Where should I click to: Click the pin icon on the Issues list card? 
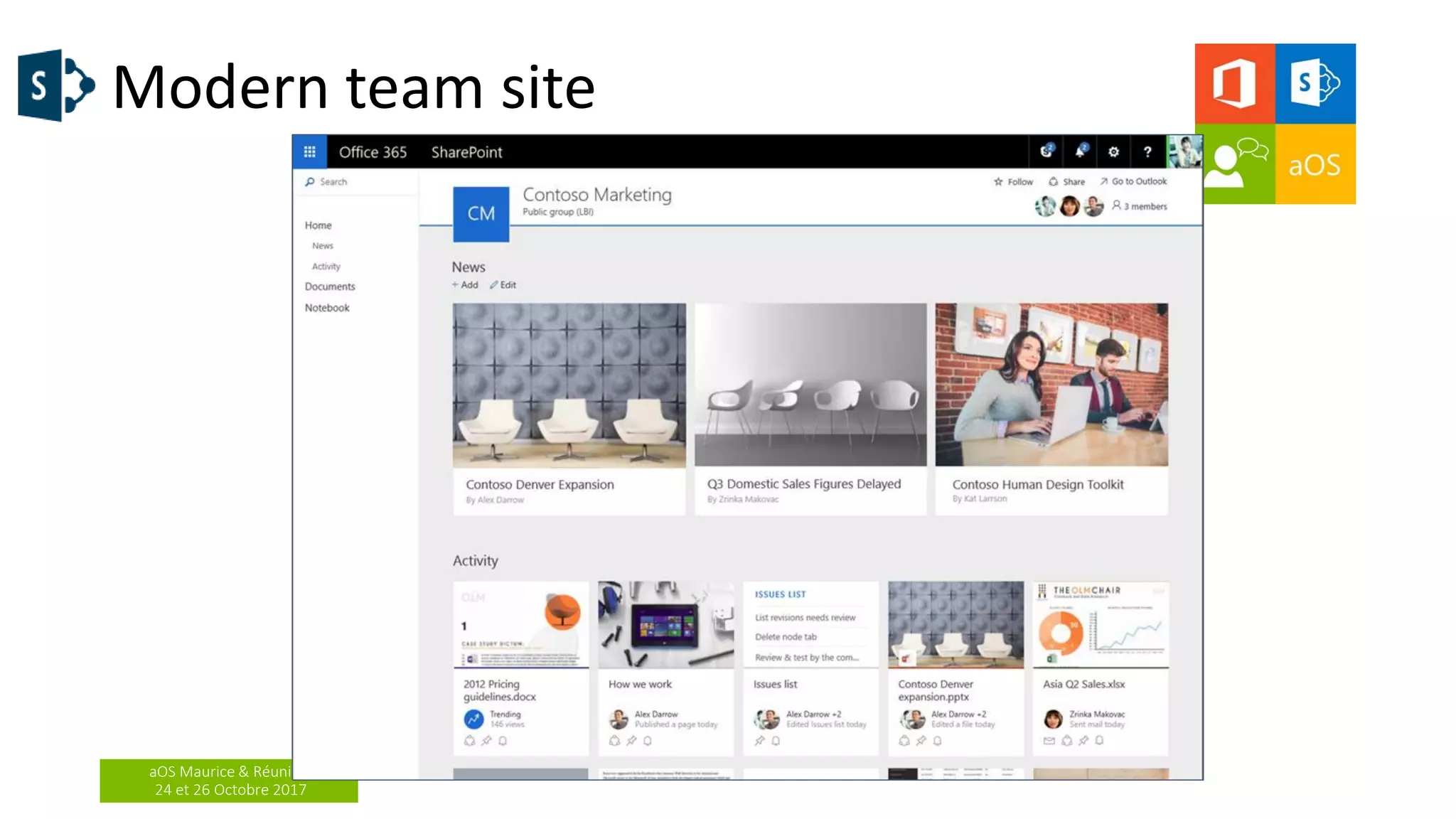pos(759,741)
